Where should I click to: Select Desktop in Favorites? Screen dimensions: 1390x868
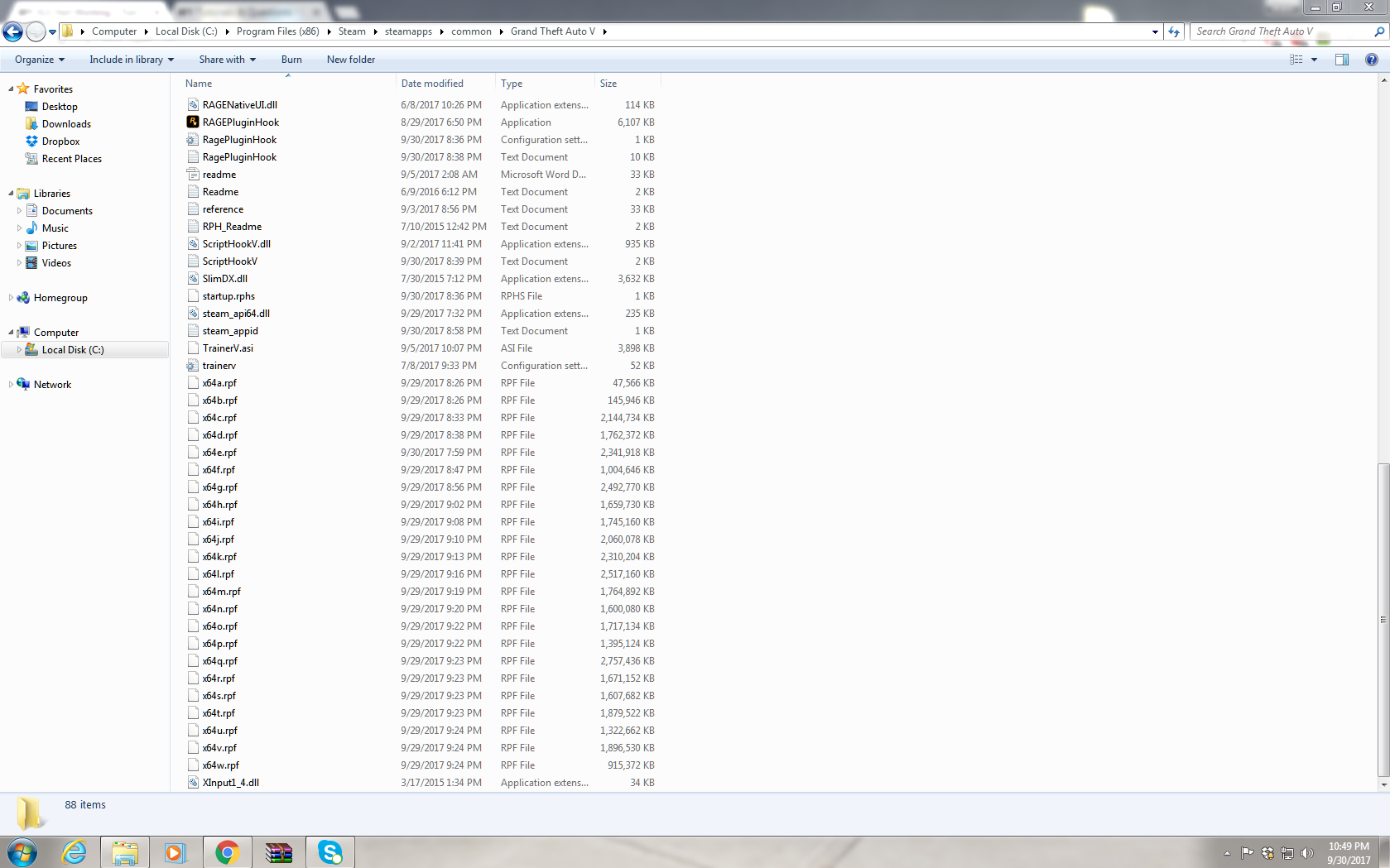(x=60, y=107)
